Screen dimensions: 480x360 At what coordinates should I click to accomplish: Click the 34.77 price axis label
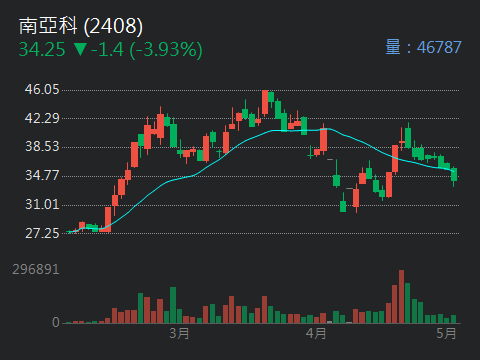(42, 176)
